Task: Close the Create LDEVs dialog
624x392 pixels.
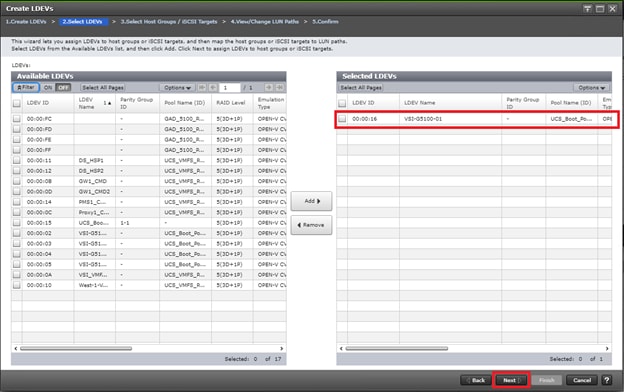Action: [612, 9]
